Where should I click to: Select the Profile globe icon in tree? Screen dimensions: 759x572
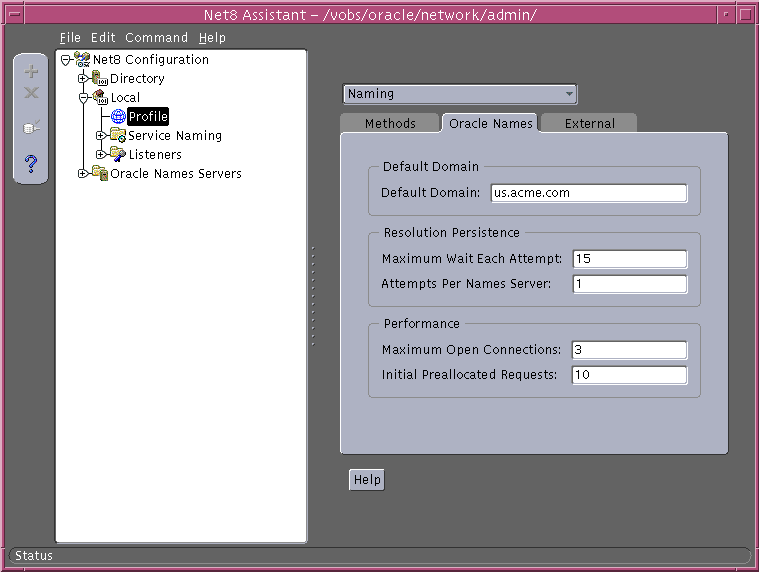[x=118, y=117]
